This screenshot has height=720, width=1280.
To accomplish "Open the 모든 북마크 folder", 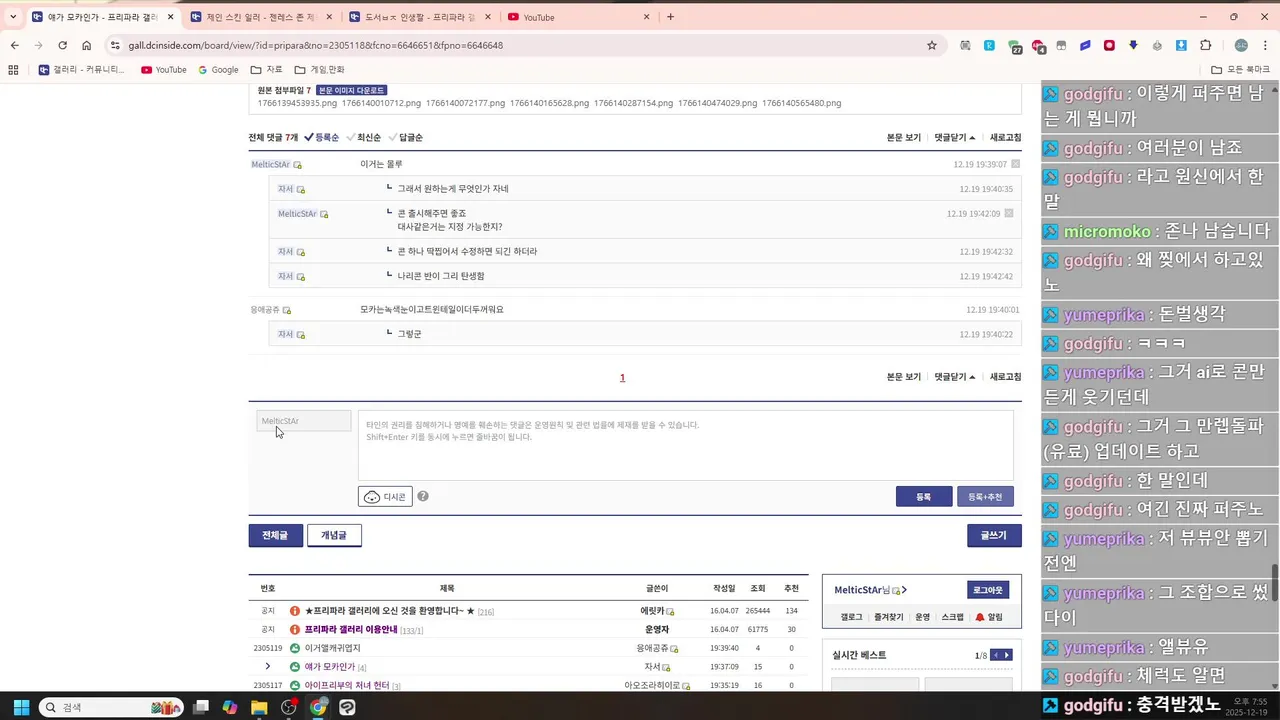I will pos(1240,70).
